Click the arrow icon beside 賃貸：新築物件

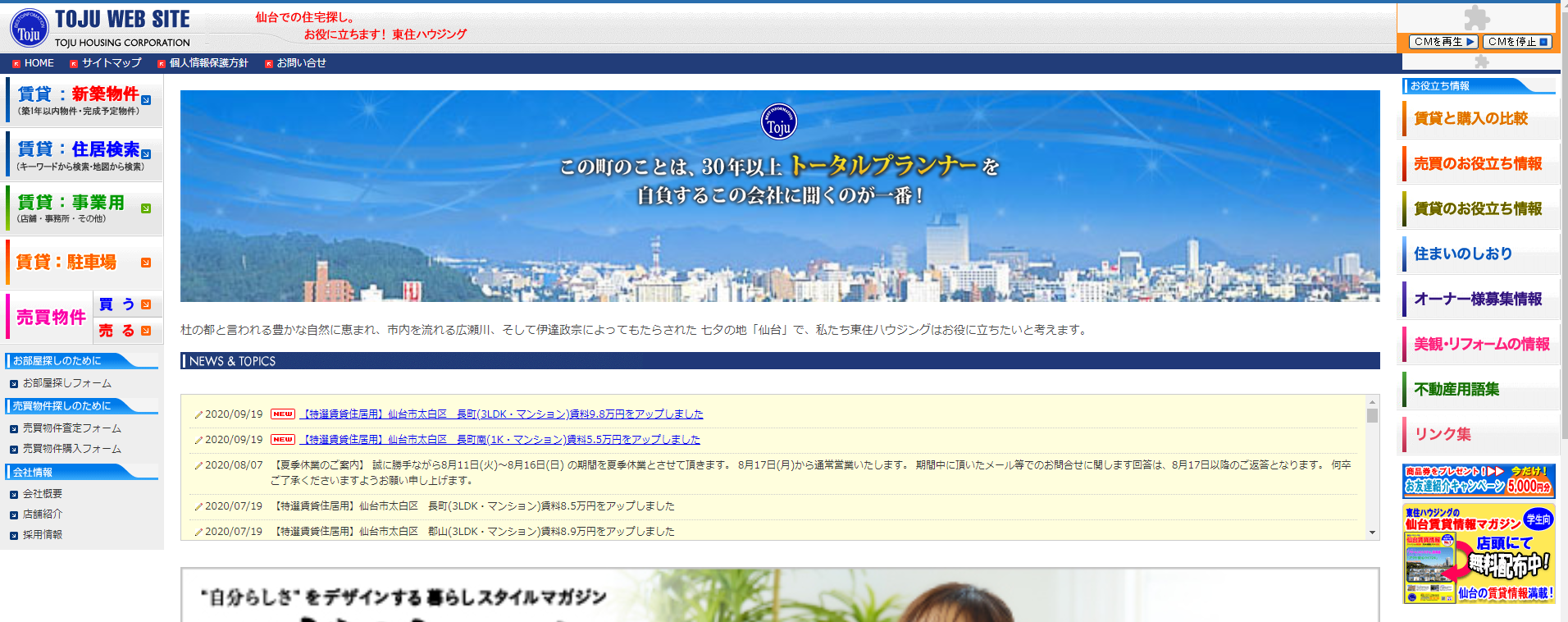(146, 100)
